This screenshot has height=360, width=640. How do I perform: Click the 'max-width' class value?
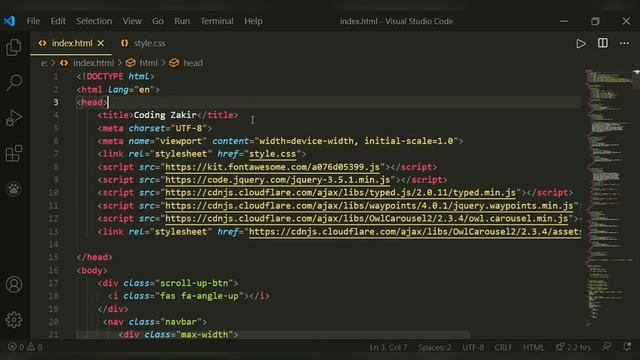coord(204,334)
